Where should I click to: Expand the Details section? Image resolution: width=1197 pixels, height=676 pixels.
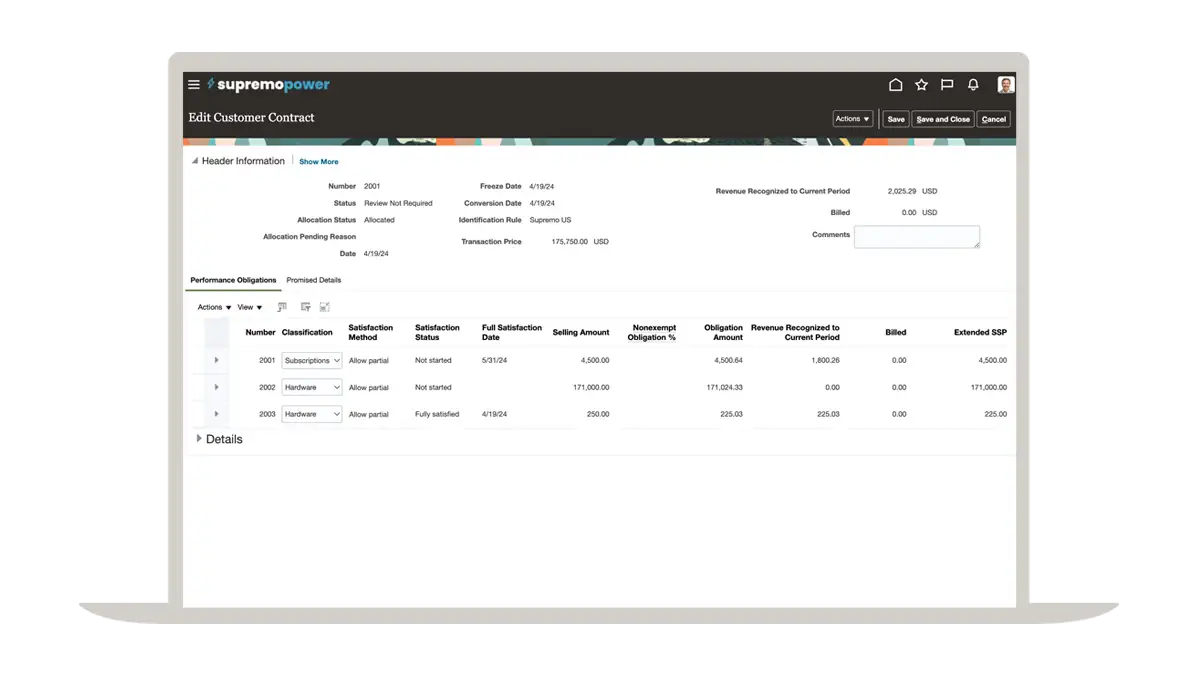[x=199, y=439]
